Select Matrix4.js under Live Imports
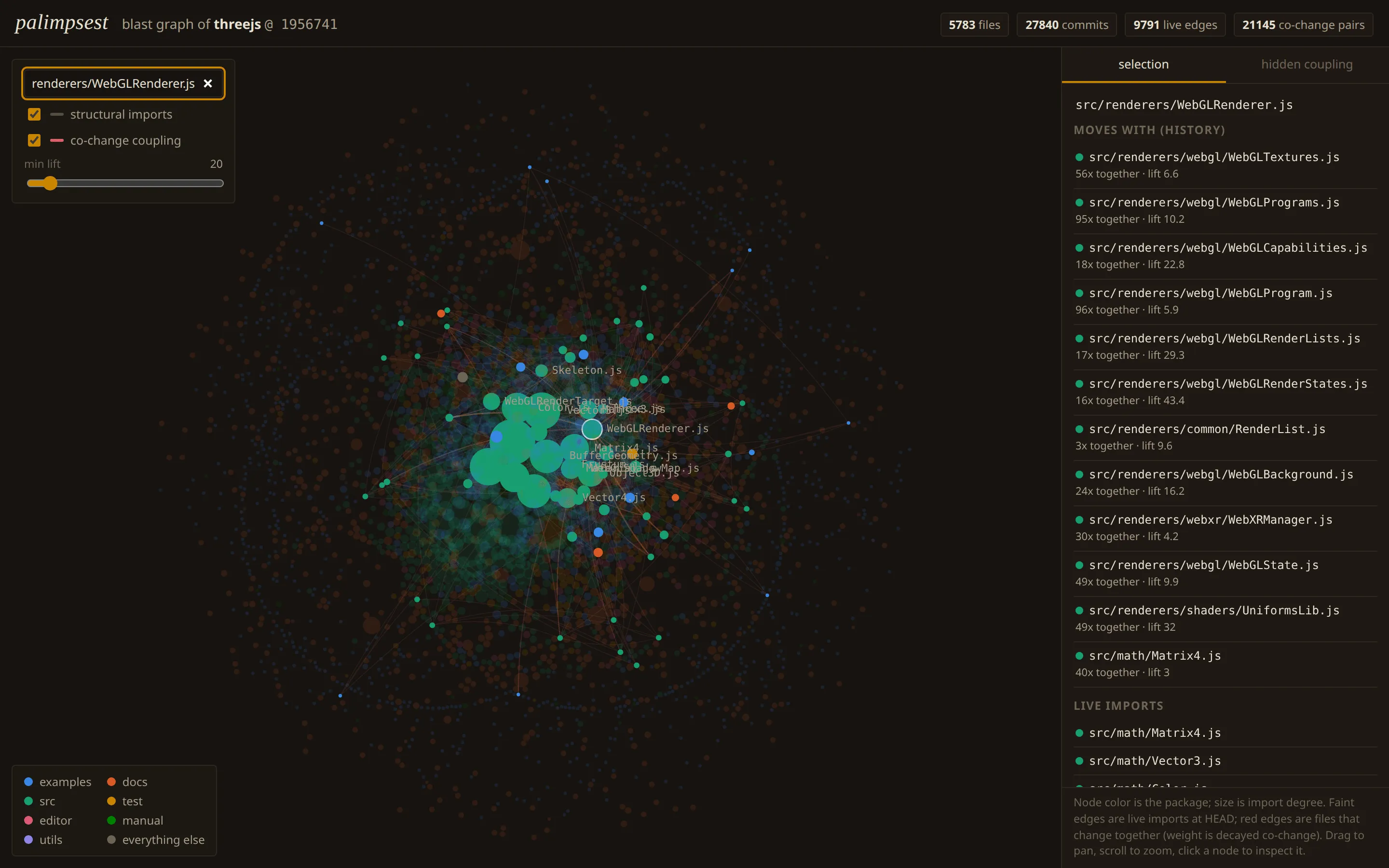The height and width of the screenshot is (868, 1389). (x=1225, y=732)
